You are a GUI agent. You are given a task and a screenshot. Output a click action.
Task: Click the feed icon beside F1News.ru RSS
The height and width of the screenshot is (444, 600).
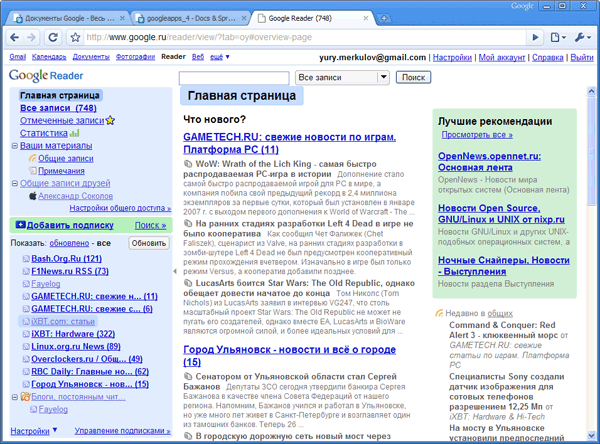[x=26, y=271]
